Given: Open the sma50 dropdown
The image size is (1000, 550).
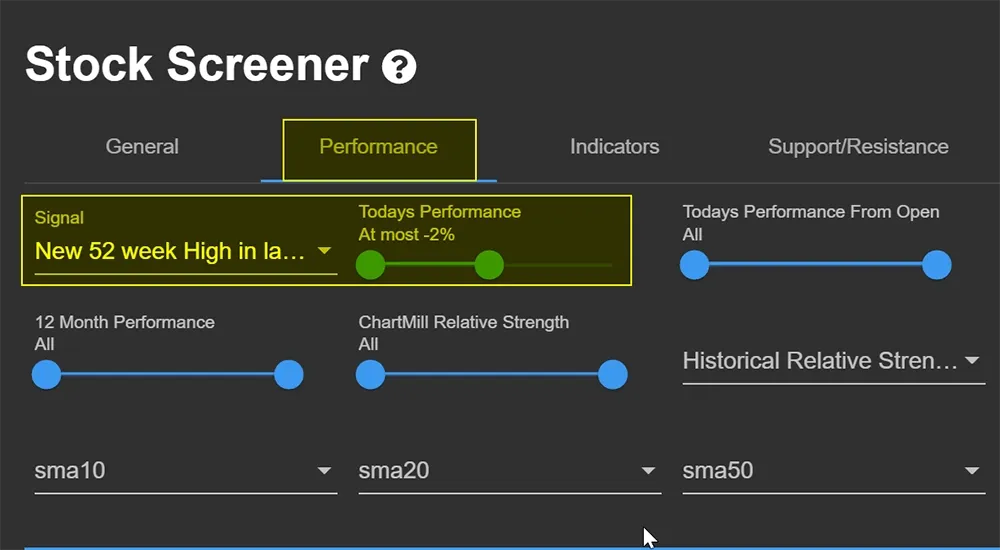Looking at the screenshot, I should pos(834,473).
